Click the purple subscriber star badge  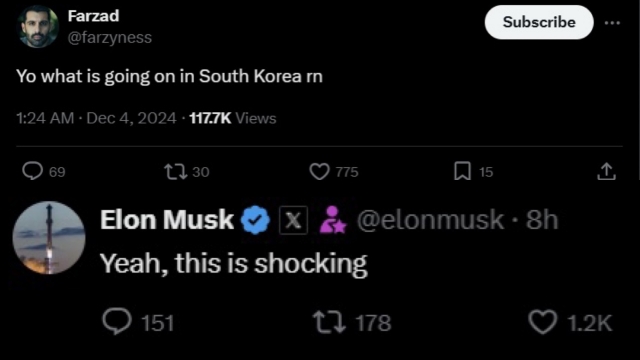[x=332, y=220]
